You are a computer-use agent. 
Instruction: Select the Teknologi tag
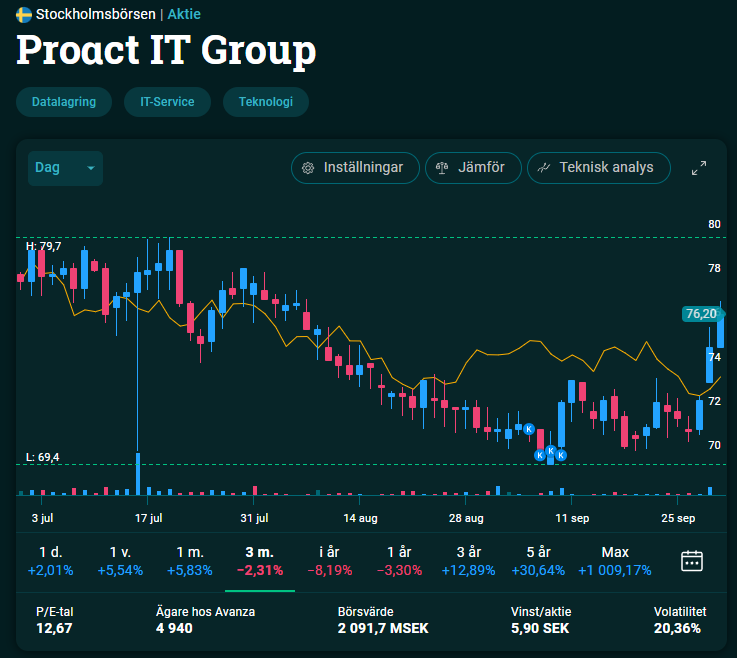point(266,102)
